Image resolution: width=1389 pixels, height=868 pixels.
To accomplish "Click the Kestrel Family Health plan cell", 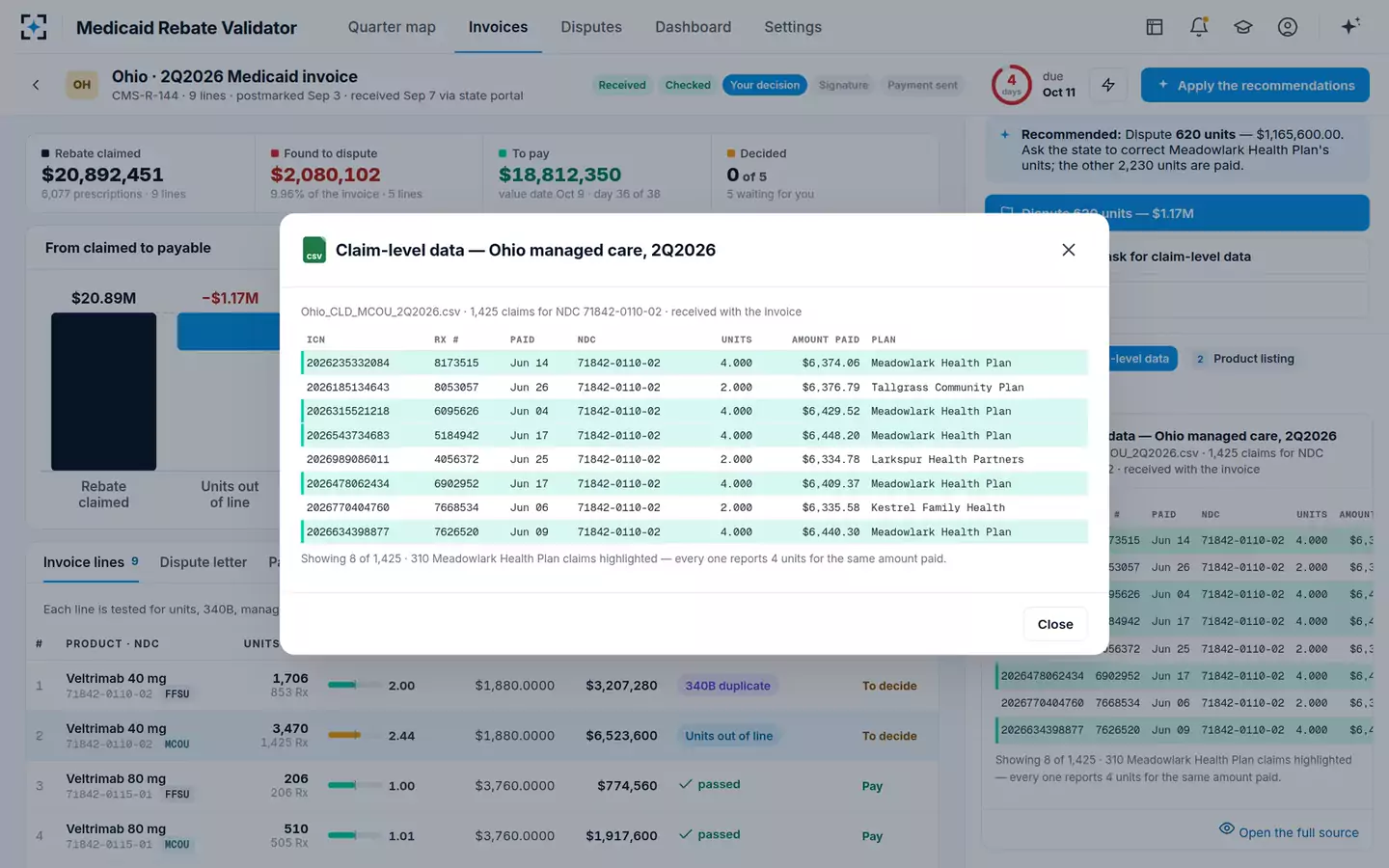I will point(938,507).
